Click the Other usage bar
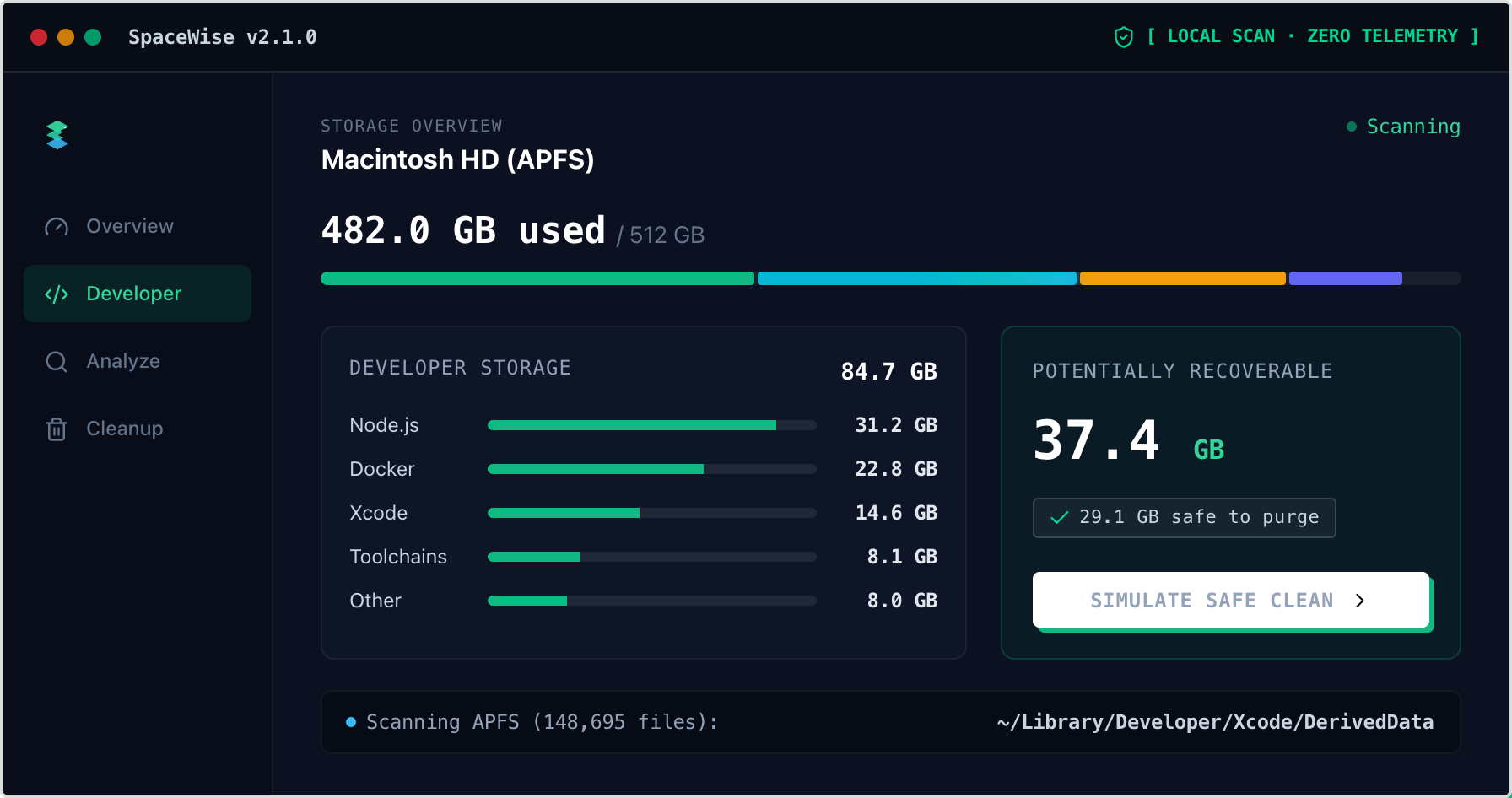Image resolution: width=1512 pixels, height=798 pixels. pyautogui.click(x=652, y=601)
